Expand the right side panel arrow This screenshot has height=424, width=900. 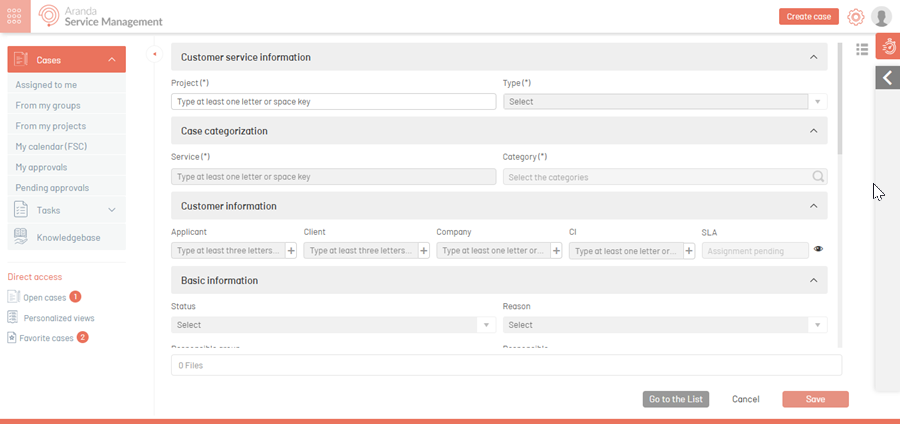click(887, 78)
